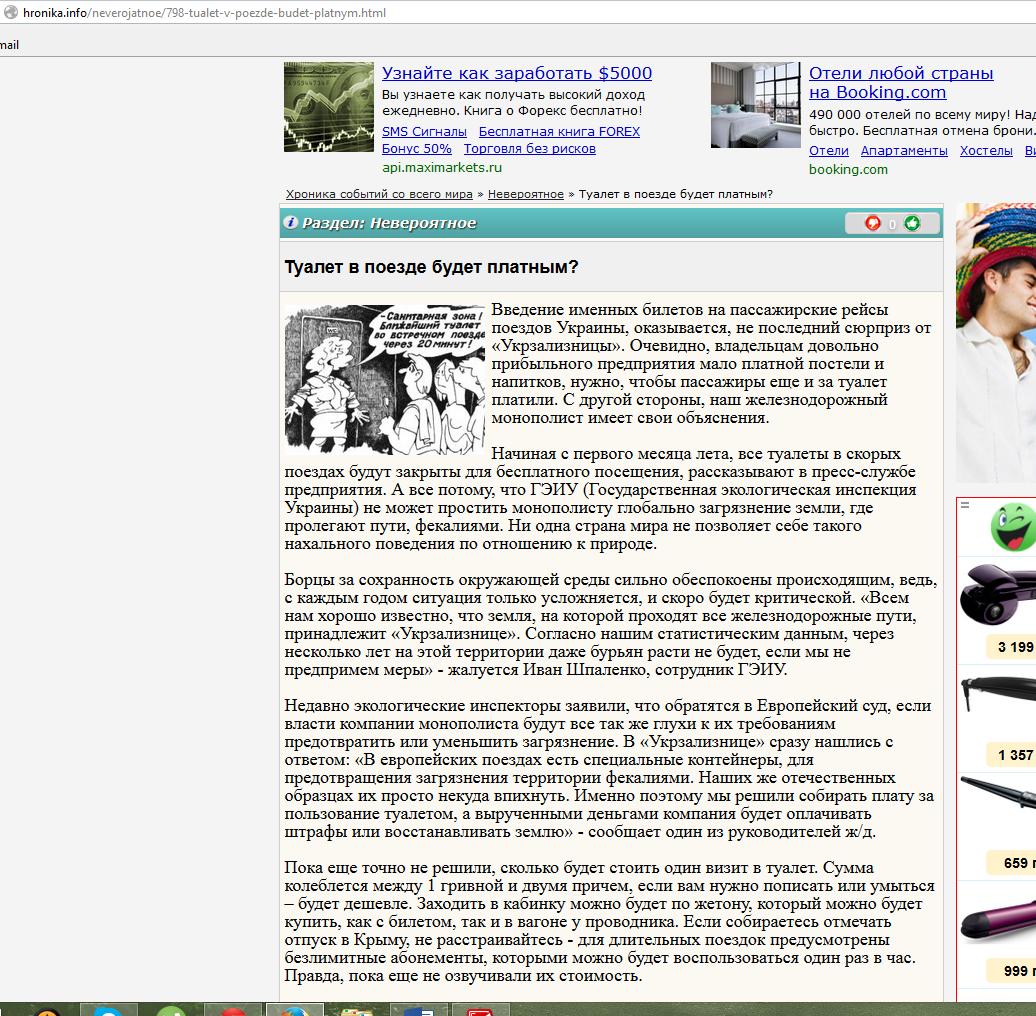
Task: Open the ad widget hamburger menu icon
Action: pyautogui.click(x=965, y=505)
